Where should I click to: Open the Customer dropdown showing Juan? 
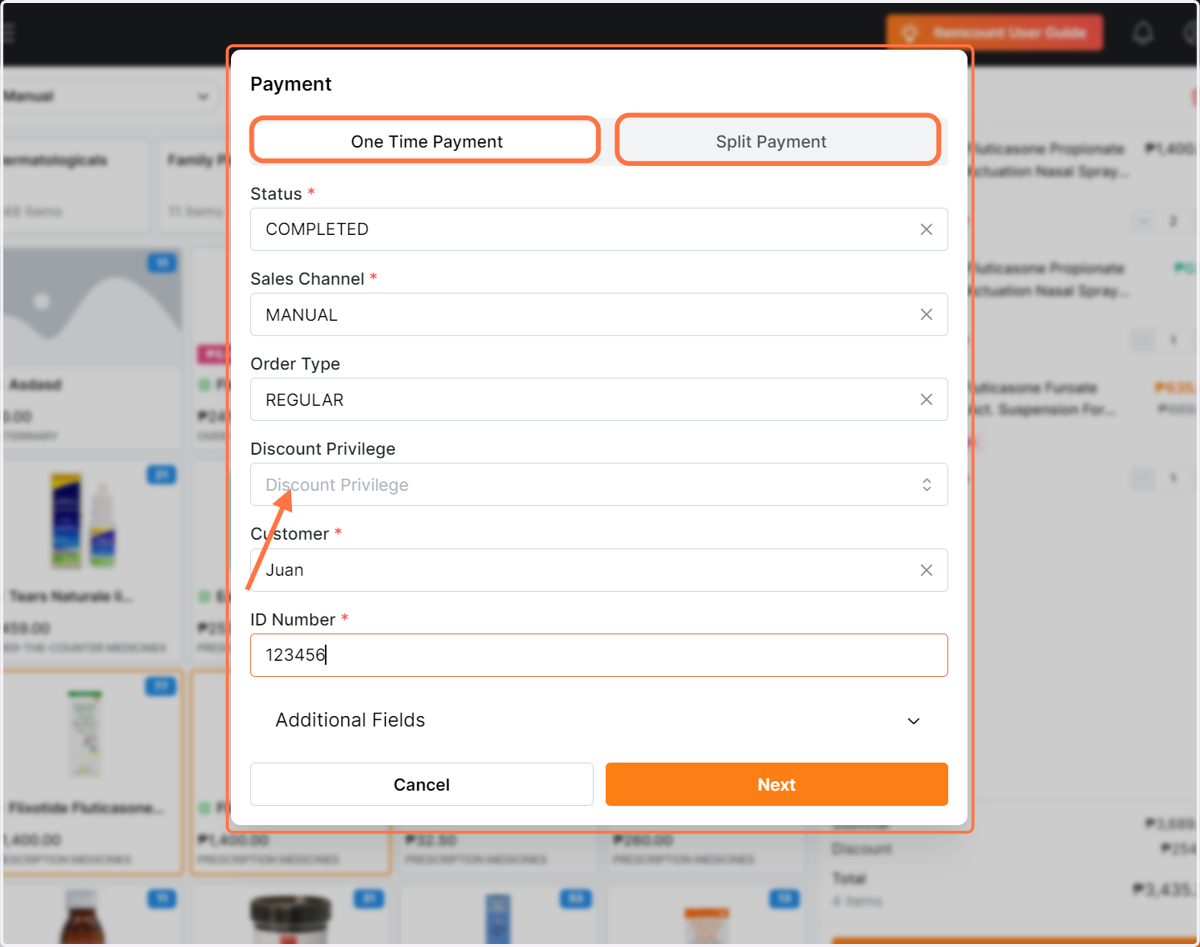599,570
